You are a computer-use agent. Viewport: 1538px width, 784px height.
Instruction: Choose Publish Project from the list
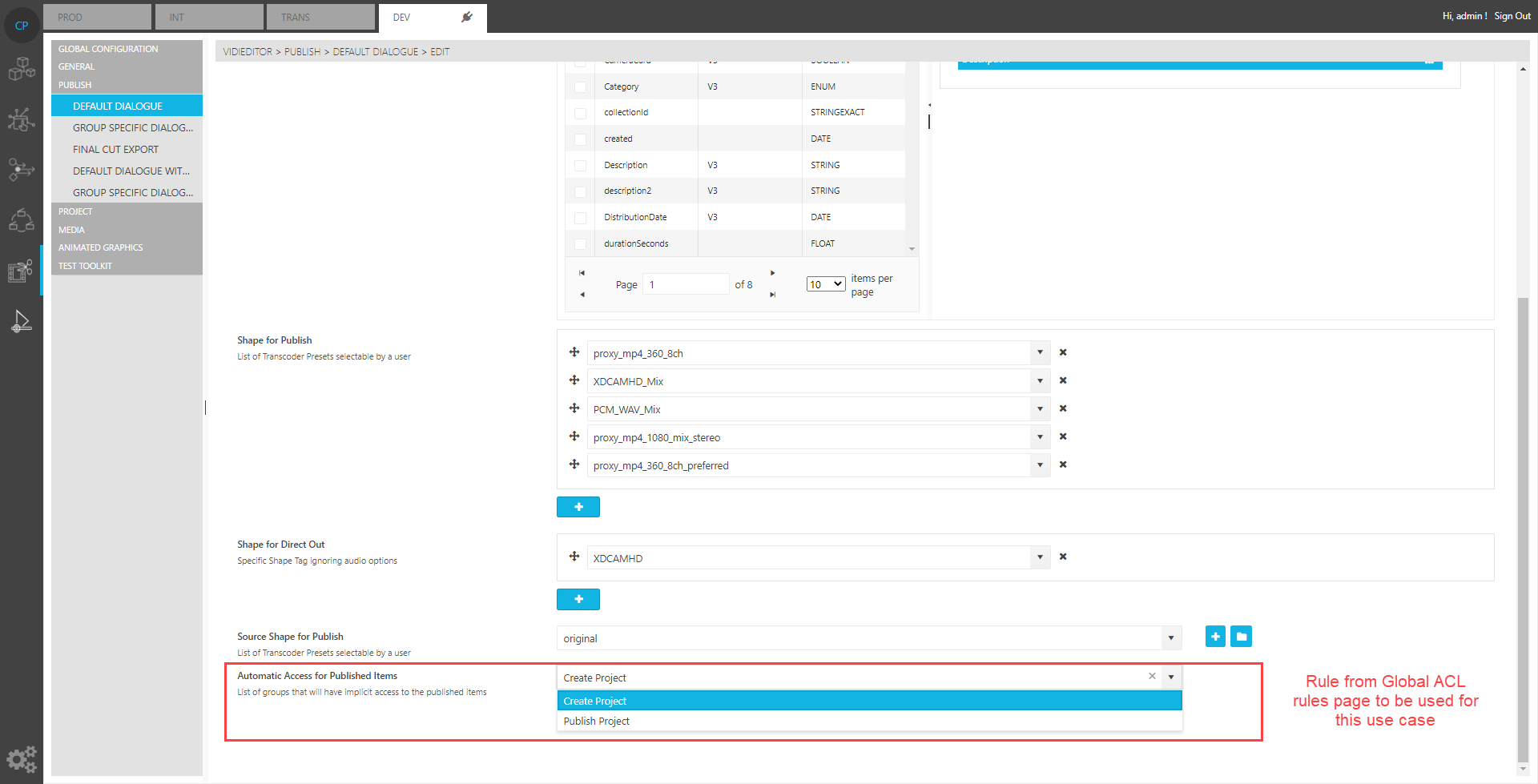[x=597, y=722]
